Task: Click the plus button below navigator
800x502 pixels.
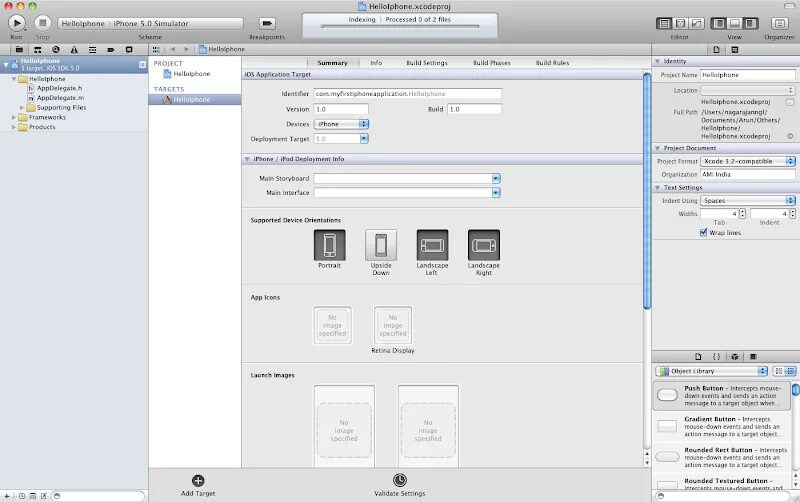Action: click(7, 496)
